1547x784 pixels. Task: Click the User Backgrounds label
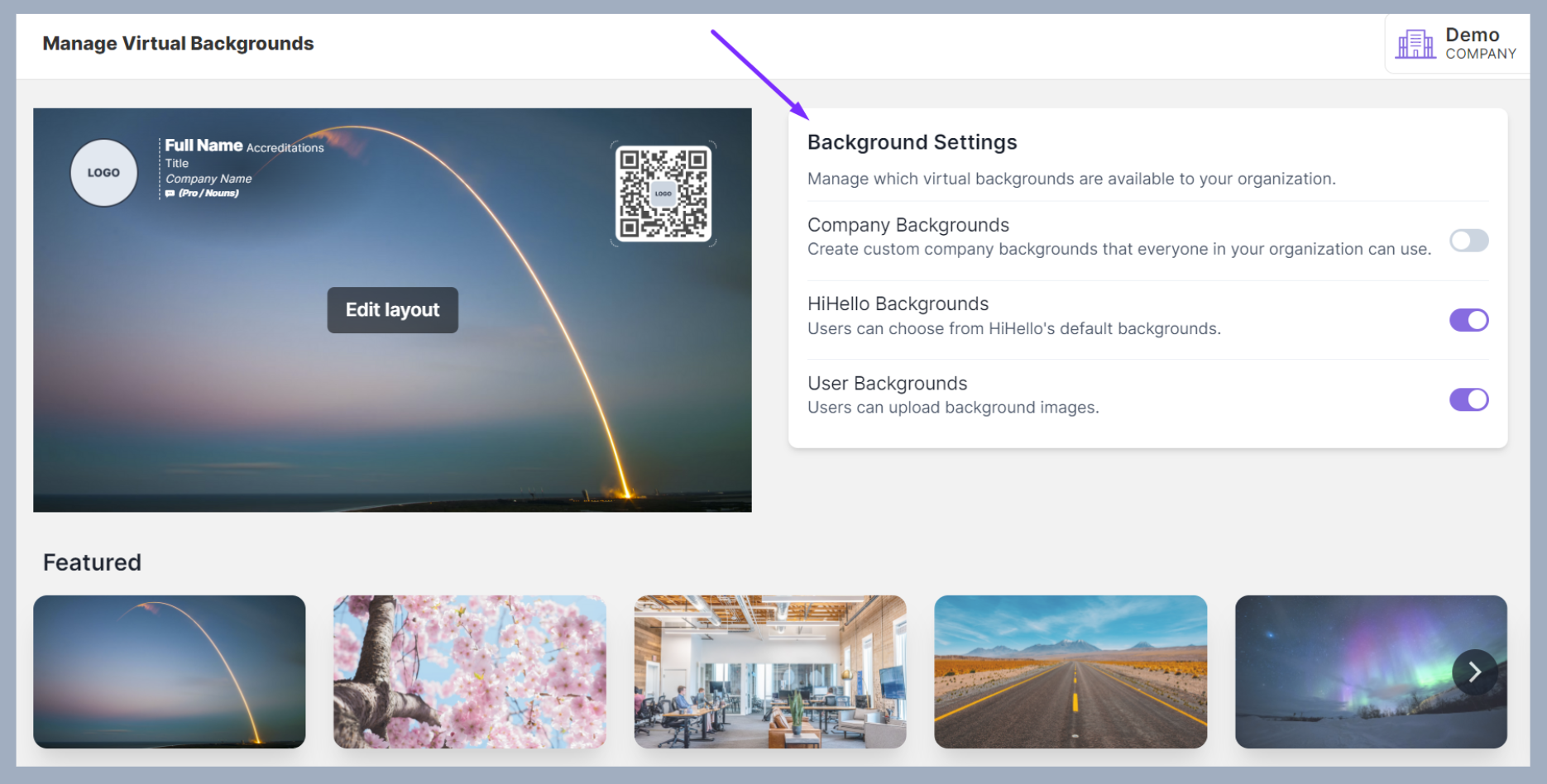tap(887, 383)
